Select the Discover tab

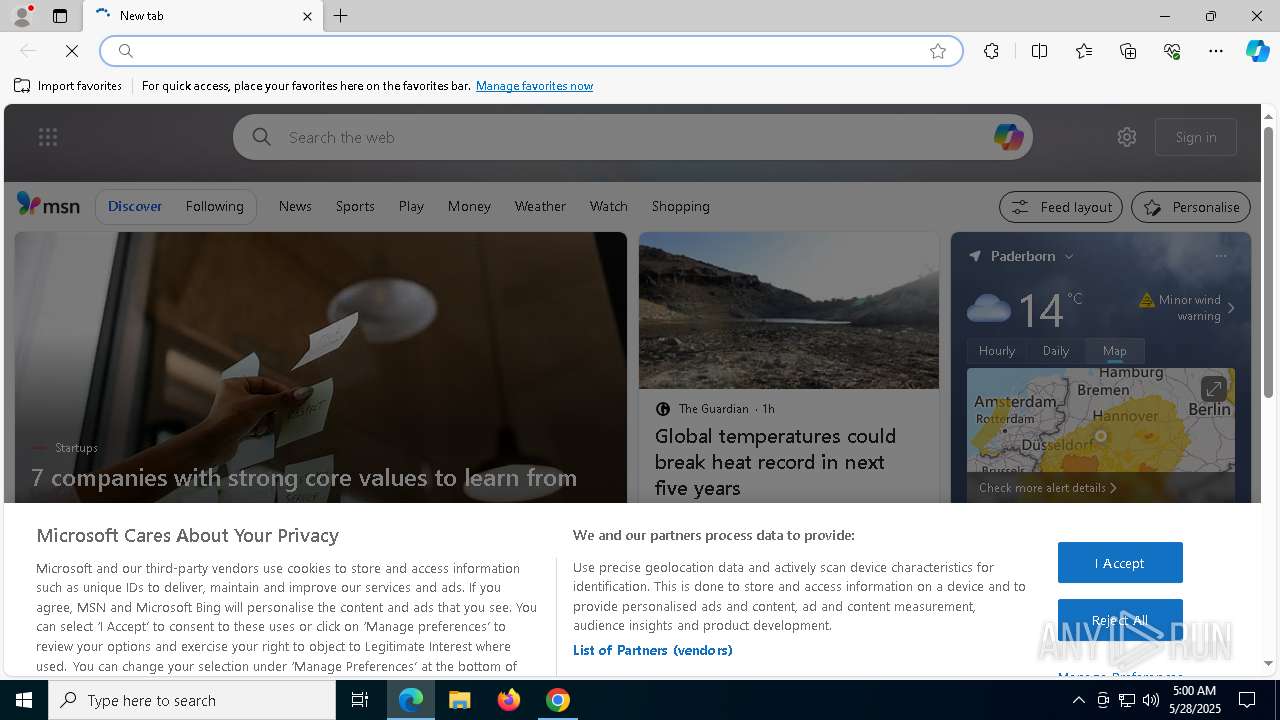[135, 206]
